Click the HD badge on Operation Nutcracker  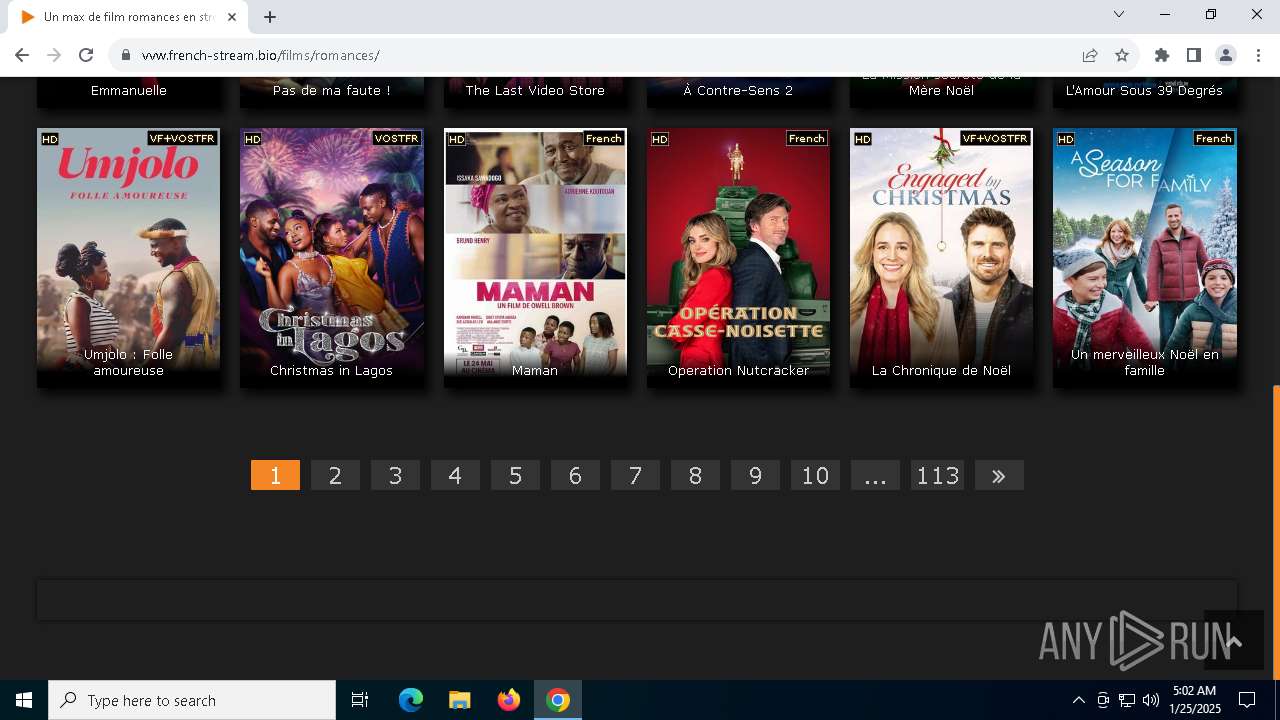pos(659,139)
